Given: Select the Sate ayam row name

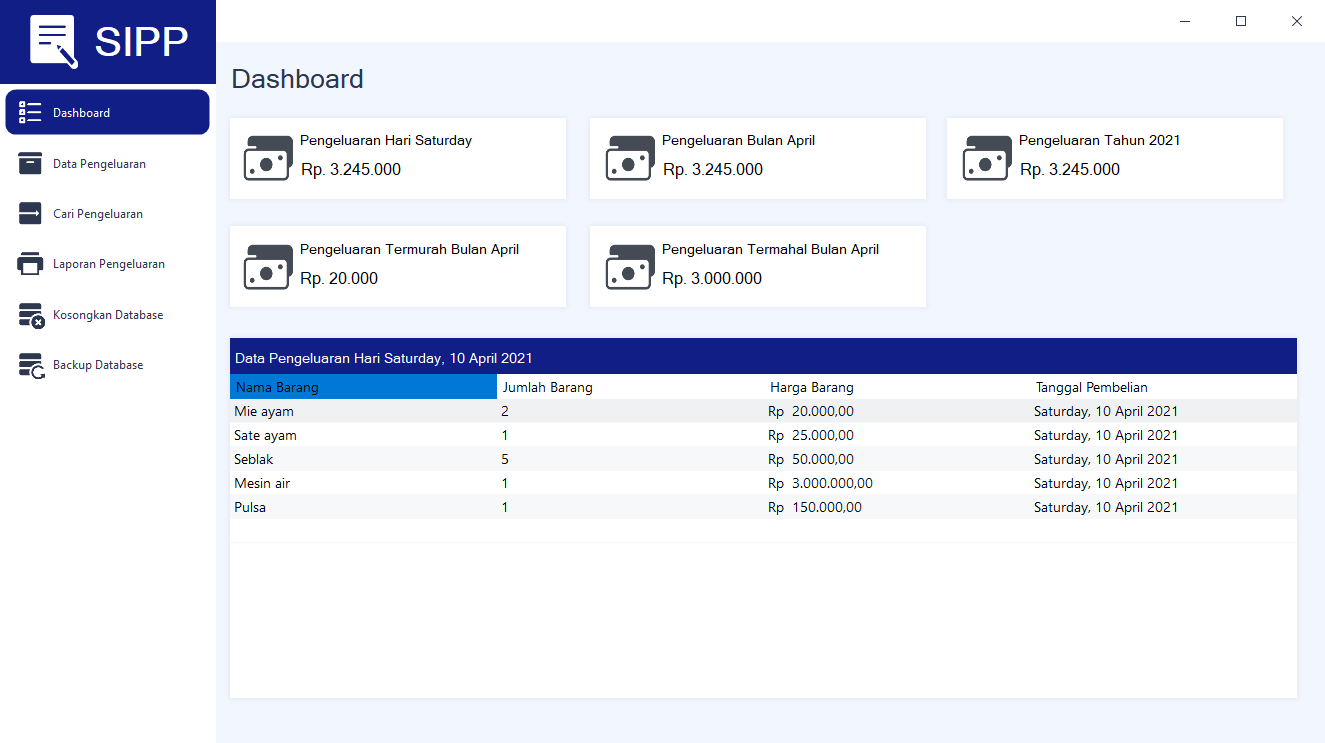Looking at the screenshot, I should [x=265, y=435].
